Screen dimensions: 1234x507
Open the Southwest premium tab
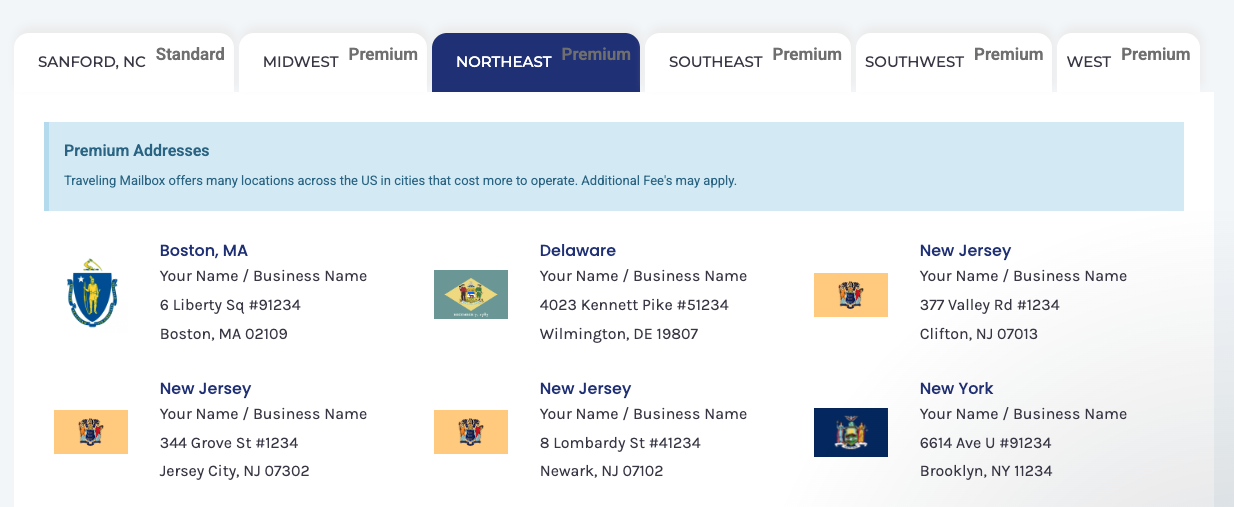[953, 62]
